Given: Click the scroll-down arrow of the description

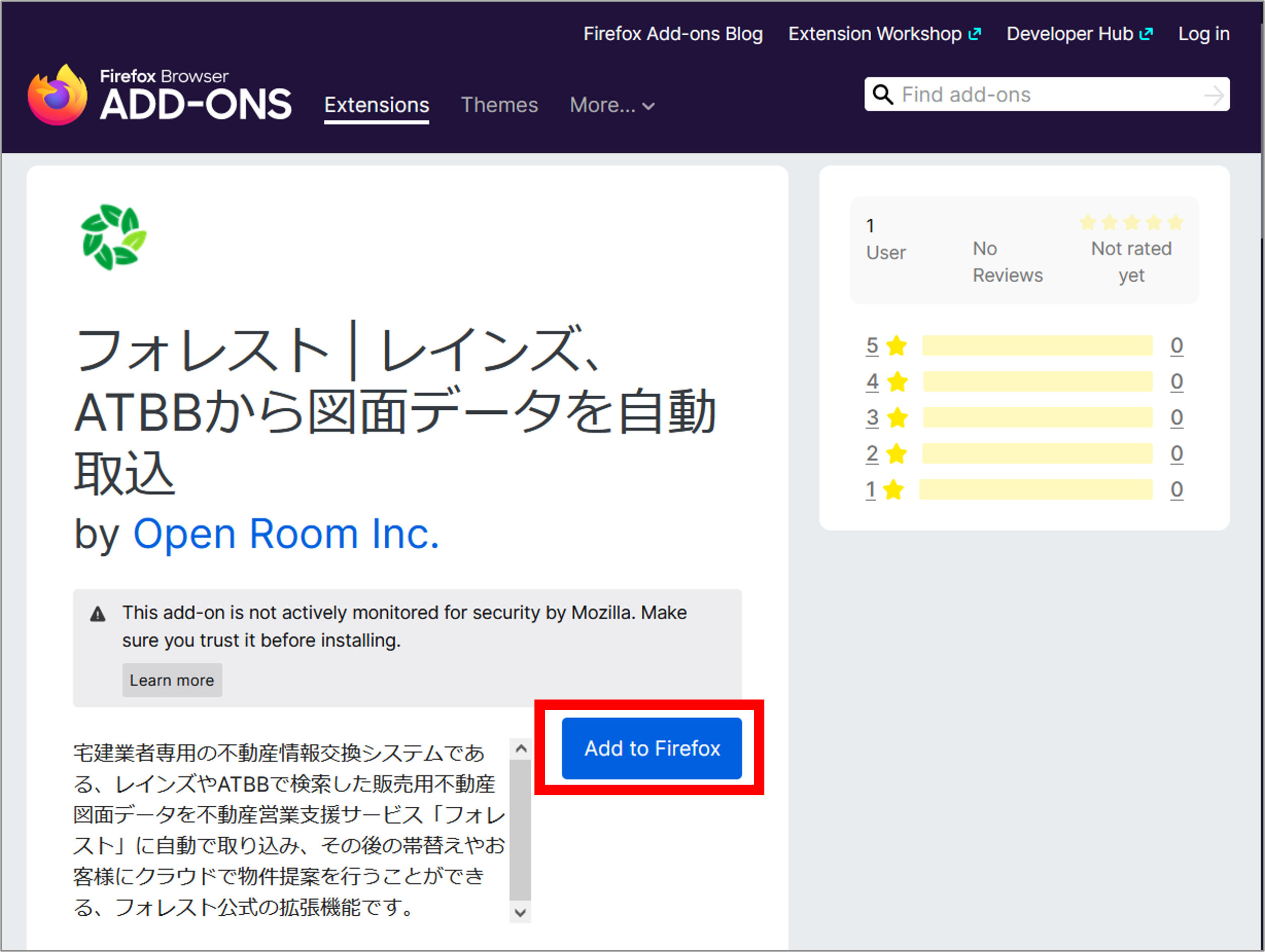Looking at the screenshot, I should pyautogui.click(x=520, y=913).
